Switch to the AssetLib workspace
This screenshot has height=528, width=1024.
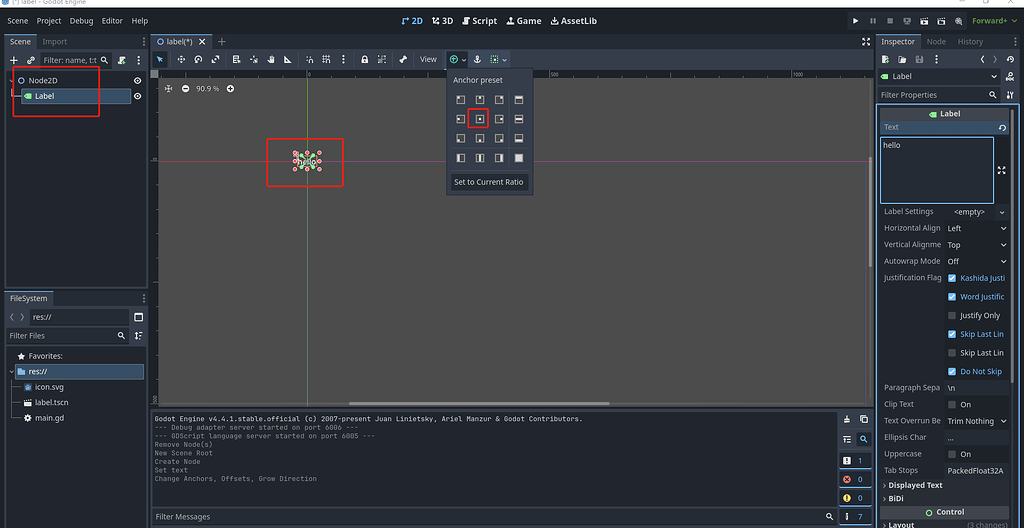tap(573, 21)
